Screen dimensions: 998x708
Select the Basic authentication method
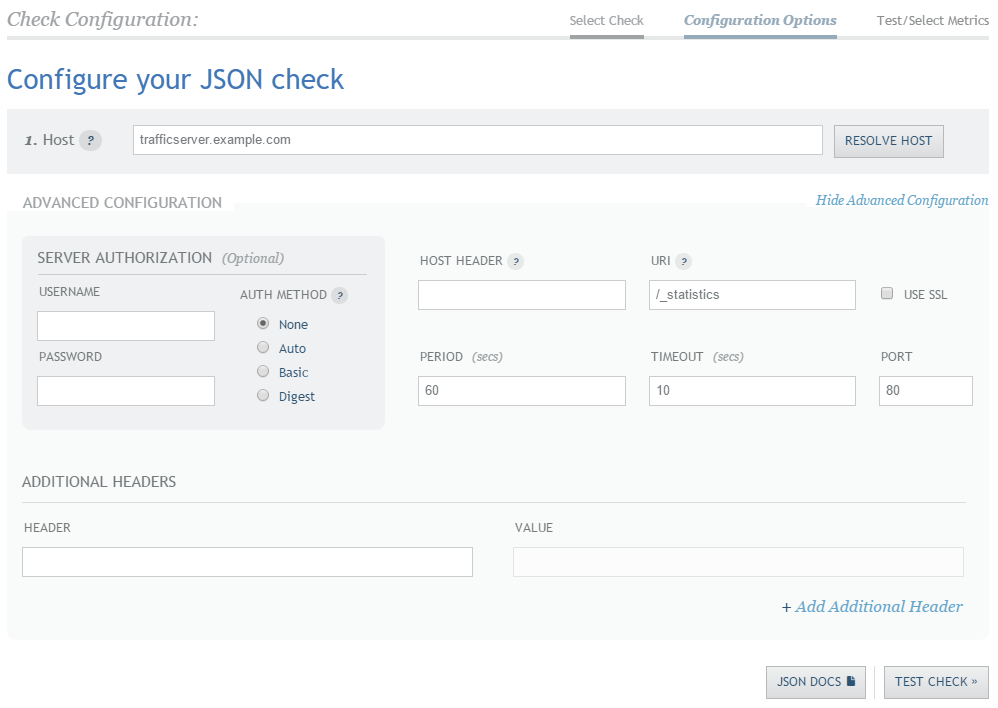(x=262, y=371)
